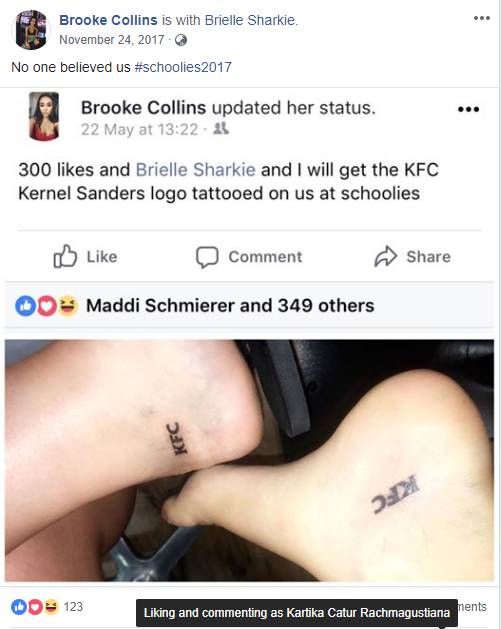Open Brooke Collins avatar in shared status
The image size is (501, 629).
pyautogui.click(x=44, y=116)
